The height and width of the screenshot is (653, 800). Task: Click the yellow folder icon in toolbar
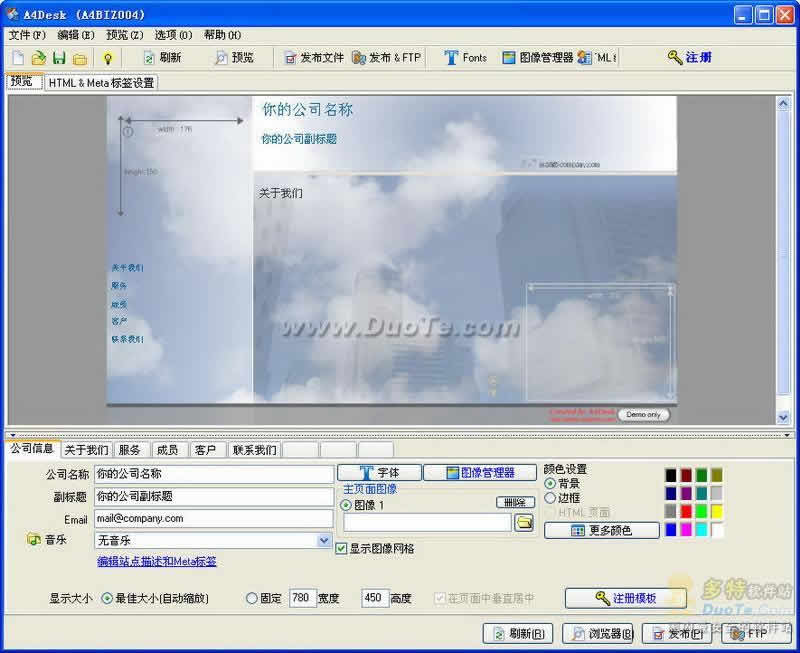click(80, 58)
